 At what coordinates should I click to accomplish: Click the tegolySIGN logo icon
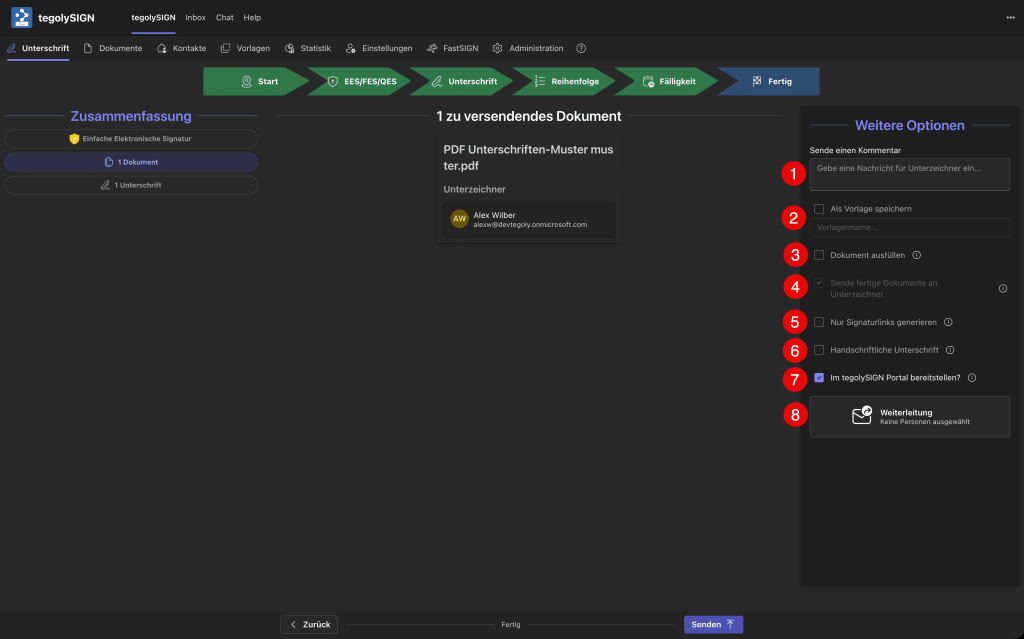coord(22,17)
